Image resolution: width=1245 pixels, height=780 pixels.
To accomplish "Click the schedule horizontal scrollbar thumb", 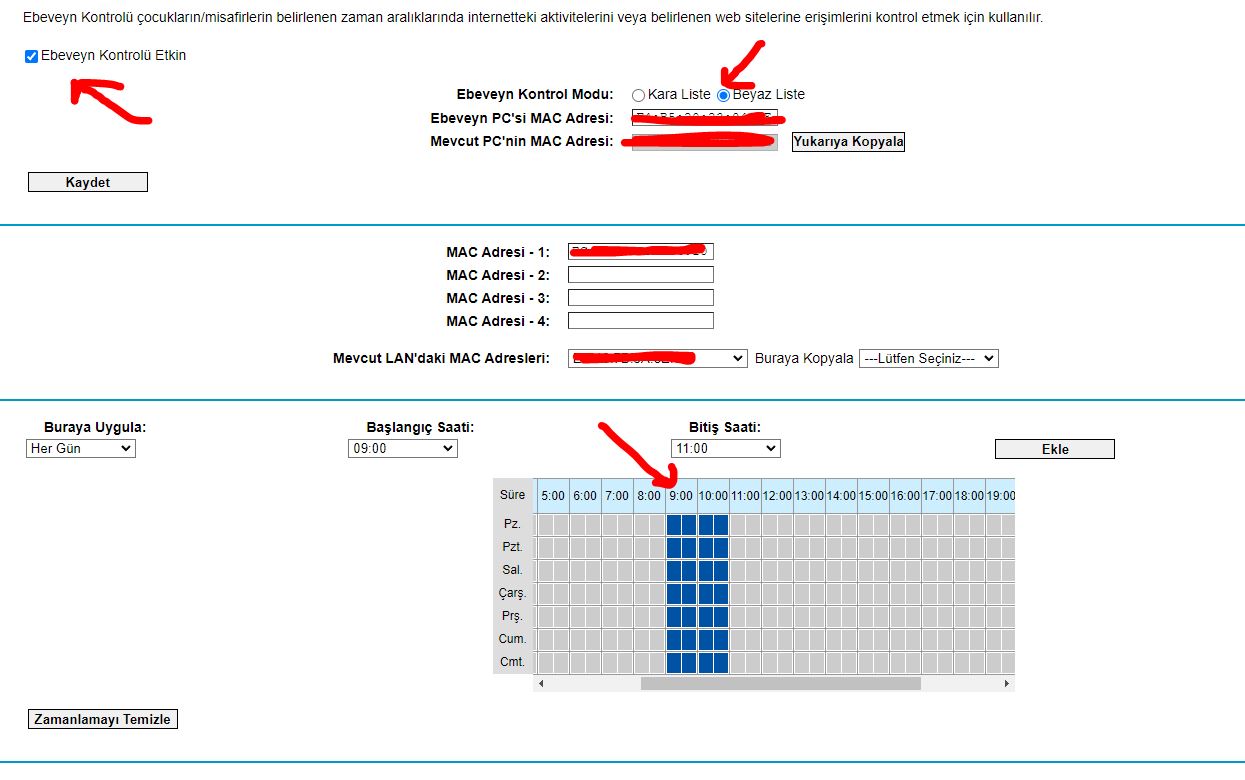I will pyautogui.click(x=780, y=684).
